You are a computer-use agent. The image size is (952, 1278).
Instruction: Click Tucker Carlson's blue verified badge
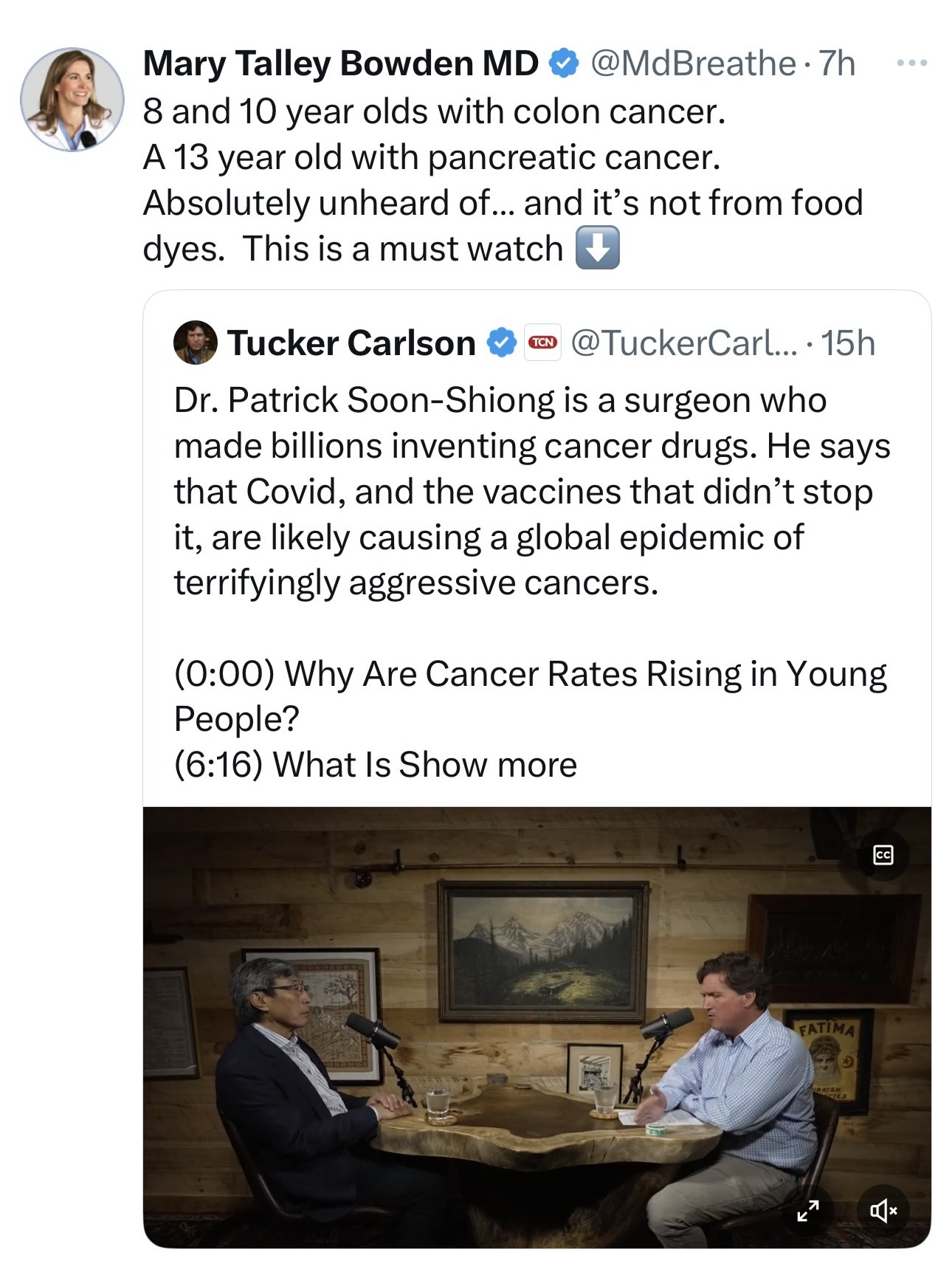pos(502,343)
